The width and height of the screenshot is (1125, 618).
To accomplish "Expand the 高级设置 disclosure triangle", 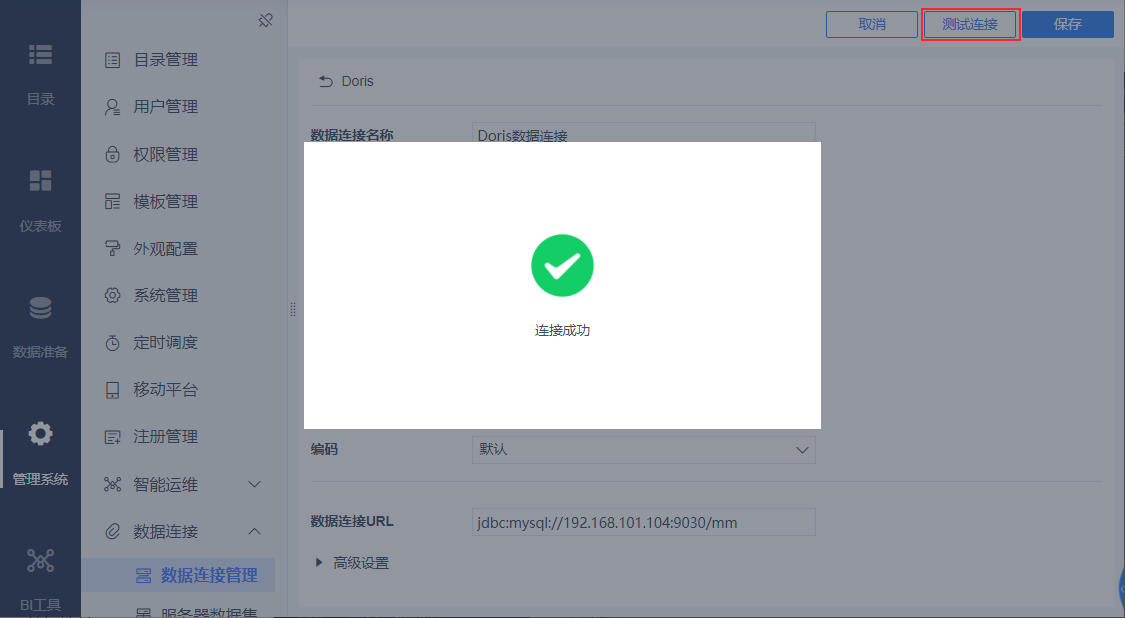I will point(319,563).
